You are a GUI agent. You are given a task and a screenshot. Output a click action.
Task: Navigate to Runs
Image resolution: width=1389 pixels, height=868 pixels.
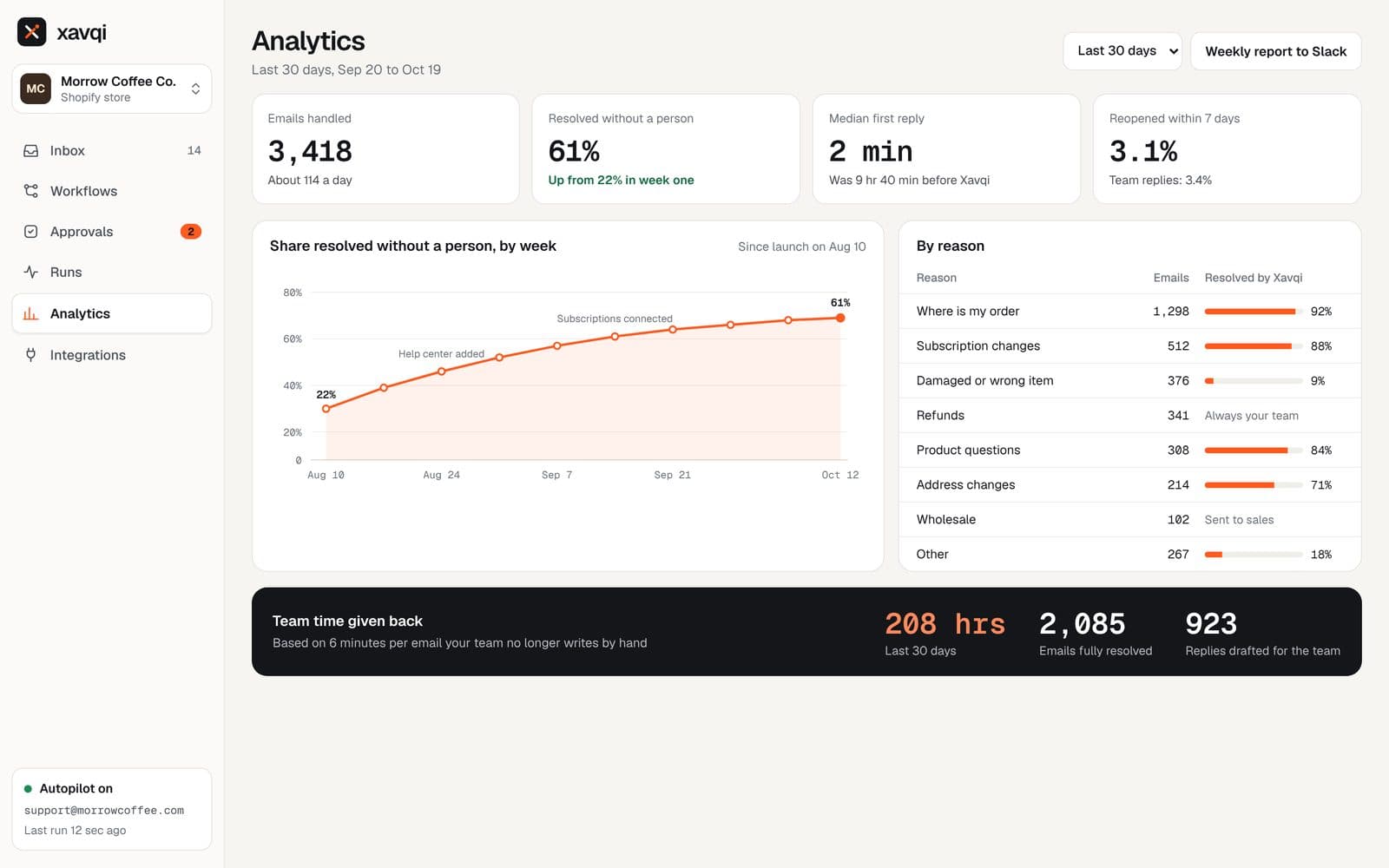112,273
